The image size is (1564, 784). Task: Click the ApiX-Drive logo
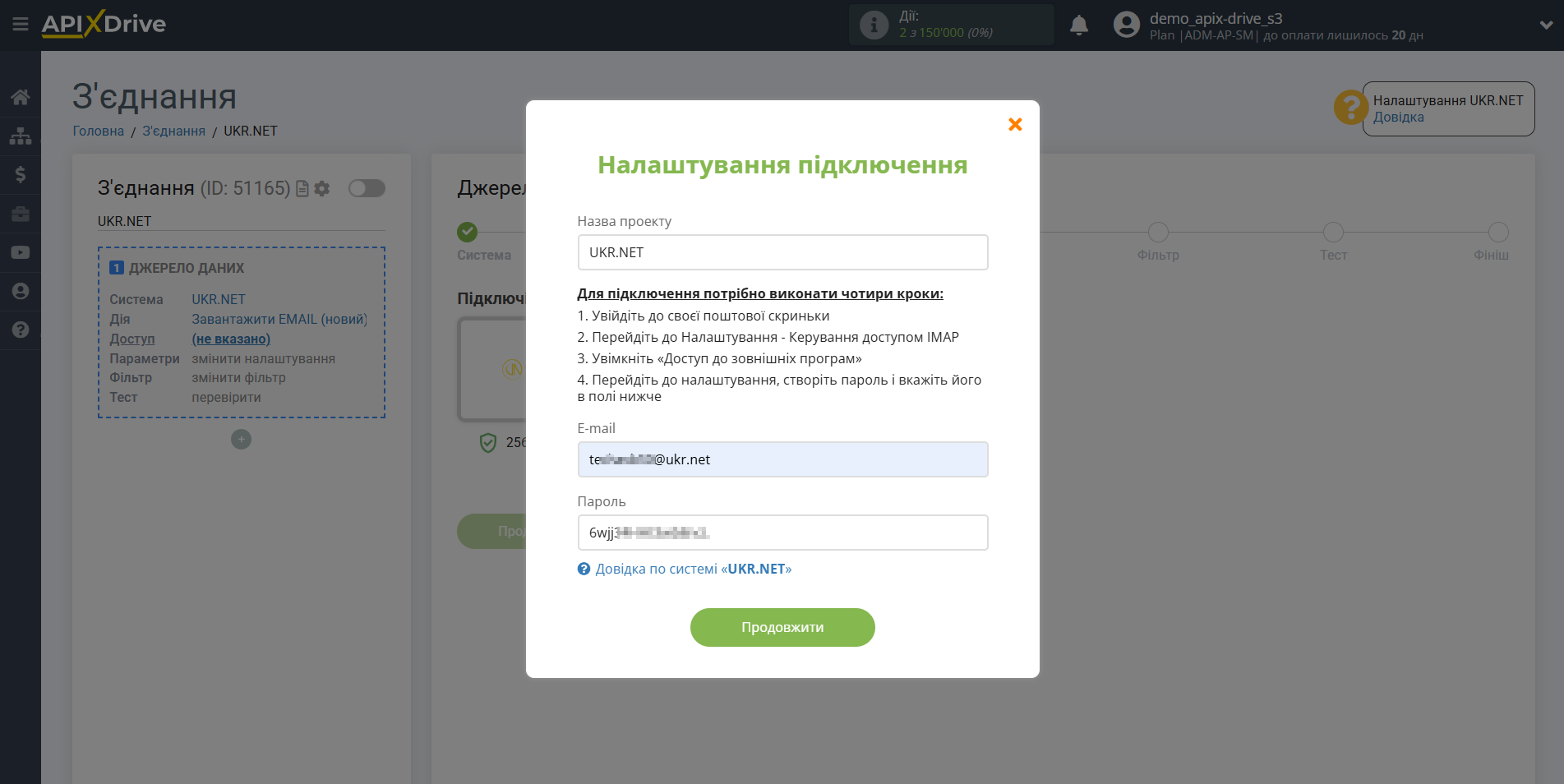coord(104,24)
